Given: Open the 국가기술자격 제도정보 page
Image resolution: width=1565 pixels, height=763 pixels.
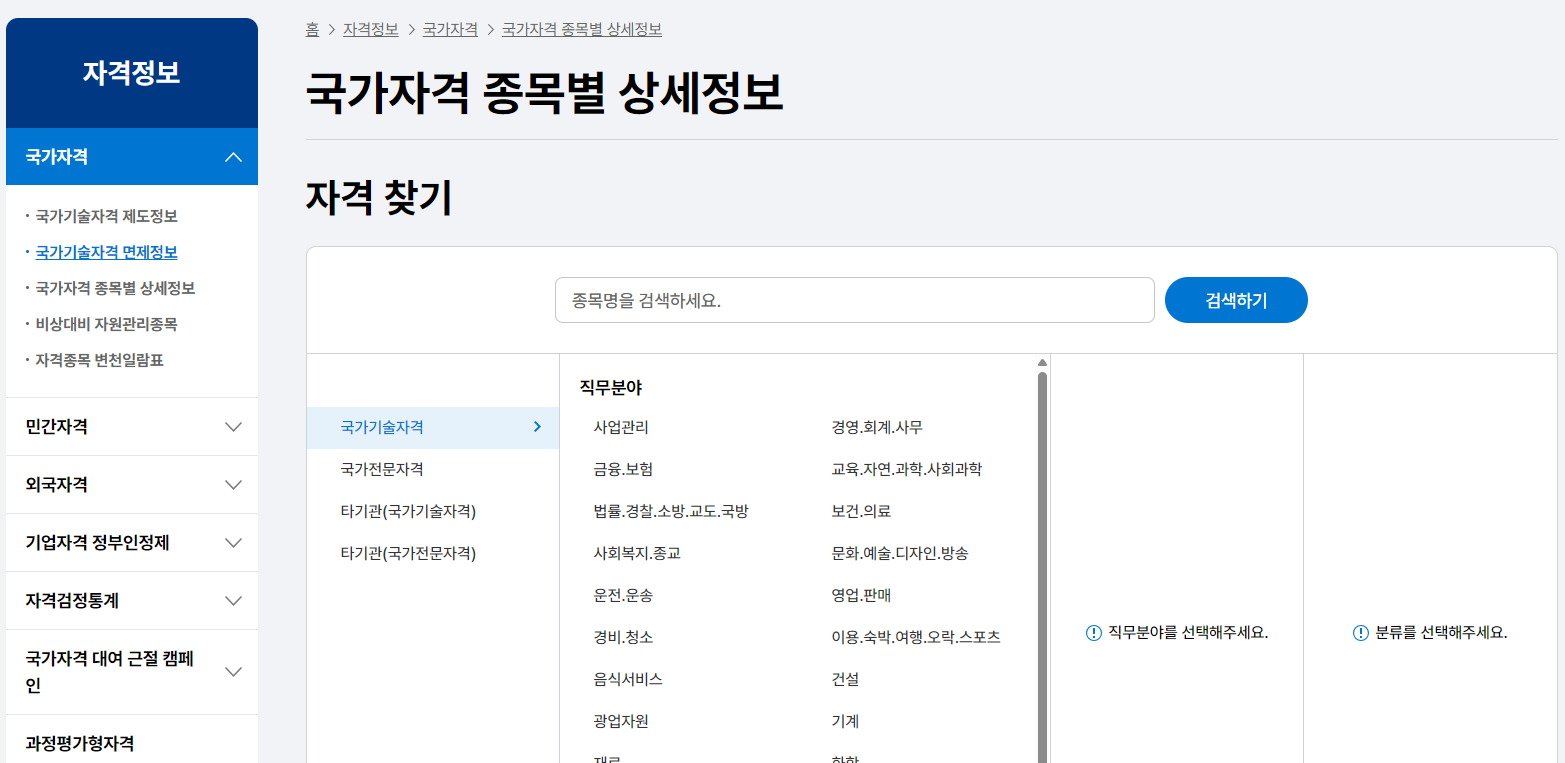Looking at the screenshot, I should pyautogui.click(x=106, y=215).
